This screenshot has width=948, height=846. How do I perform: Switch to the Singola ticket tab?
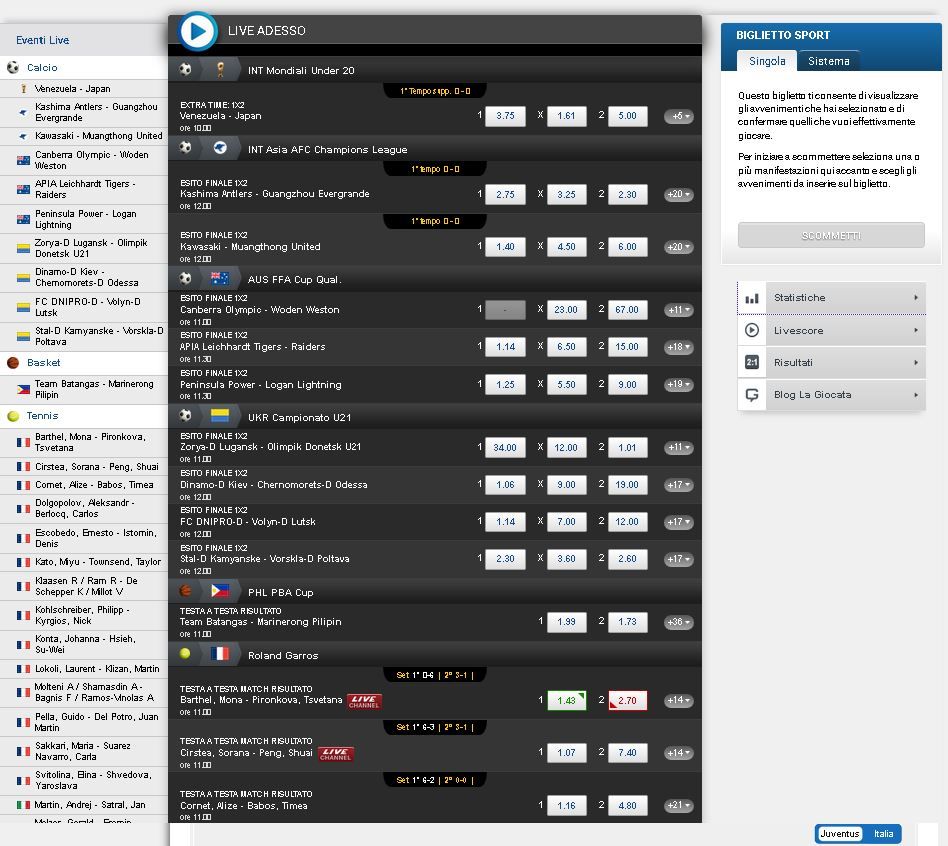(x=767, y=61)
